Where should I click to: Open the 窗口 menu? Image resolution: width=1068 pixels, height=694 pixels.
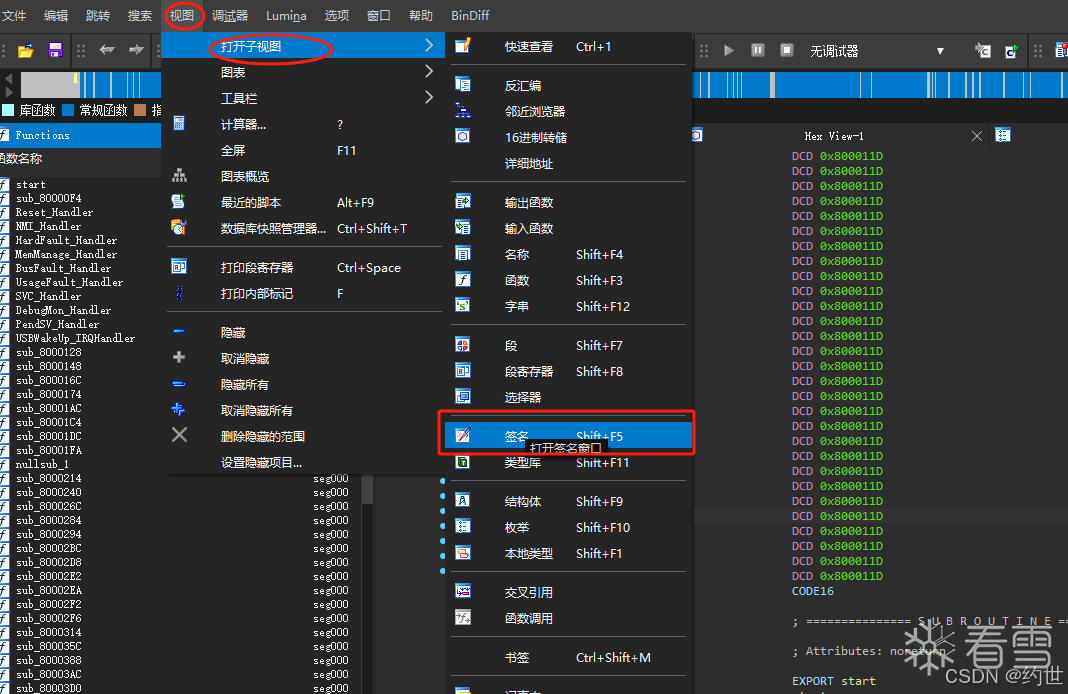tap(379, 15)
